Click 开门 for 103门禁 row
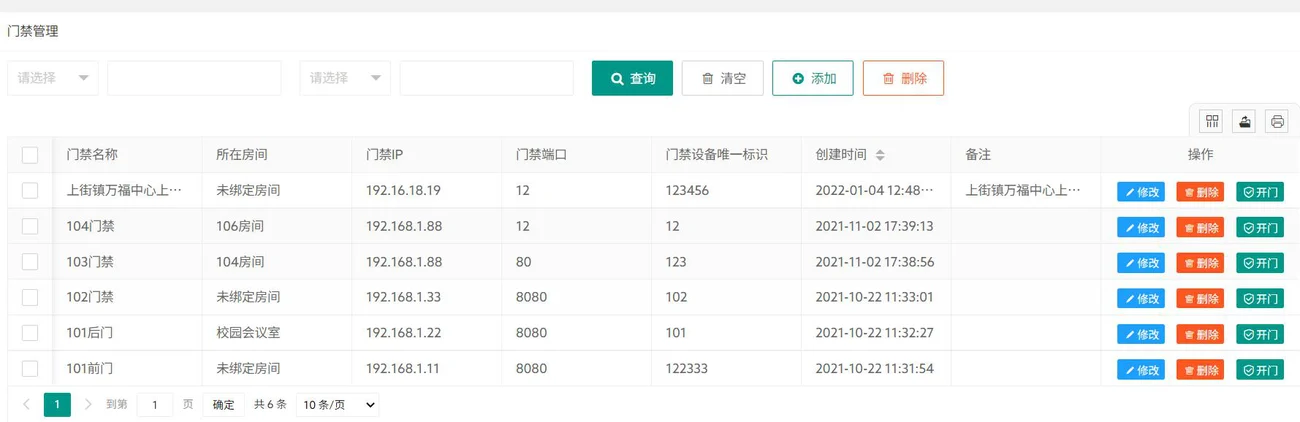1300x422 pixels. pyautogui.click(x=1260, y=263)
